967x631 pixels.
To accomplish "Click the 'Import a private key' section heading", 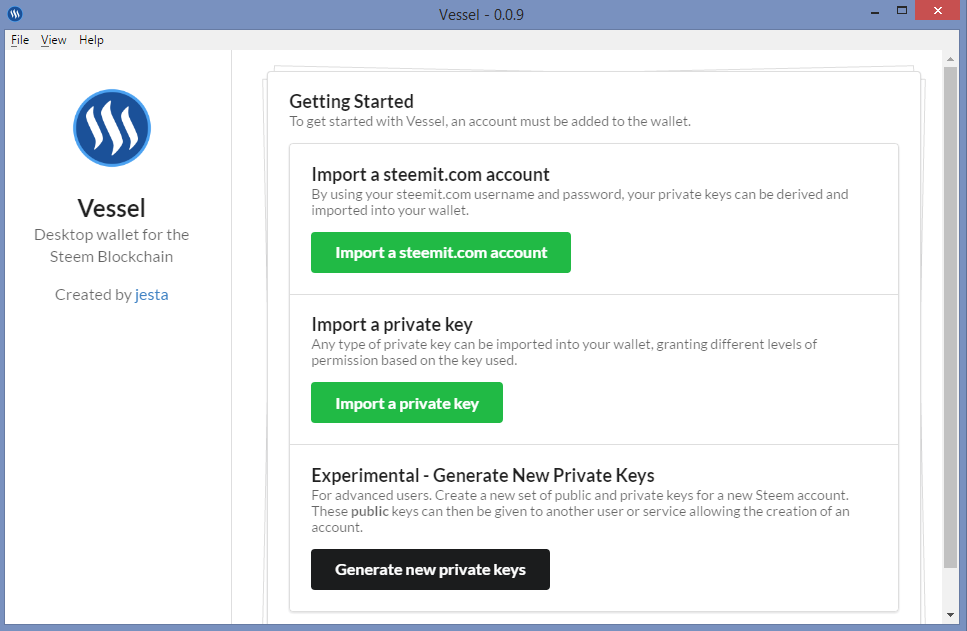I will click(392, 324).
